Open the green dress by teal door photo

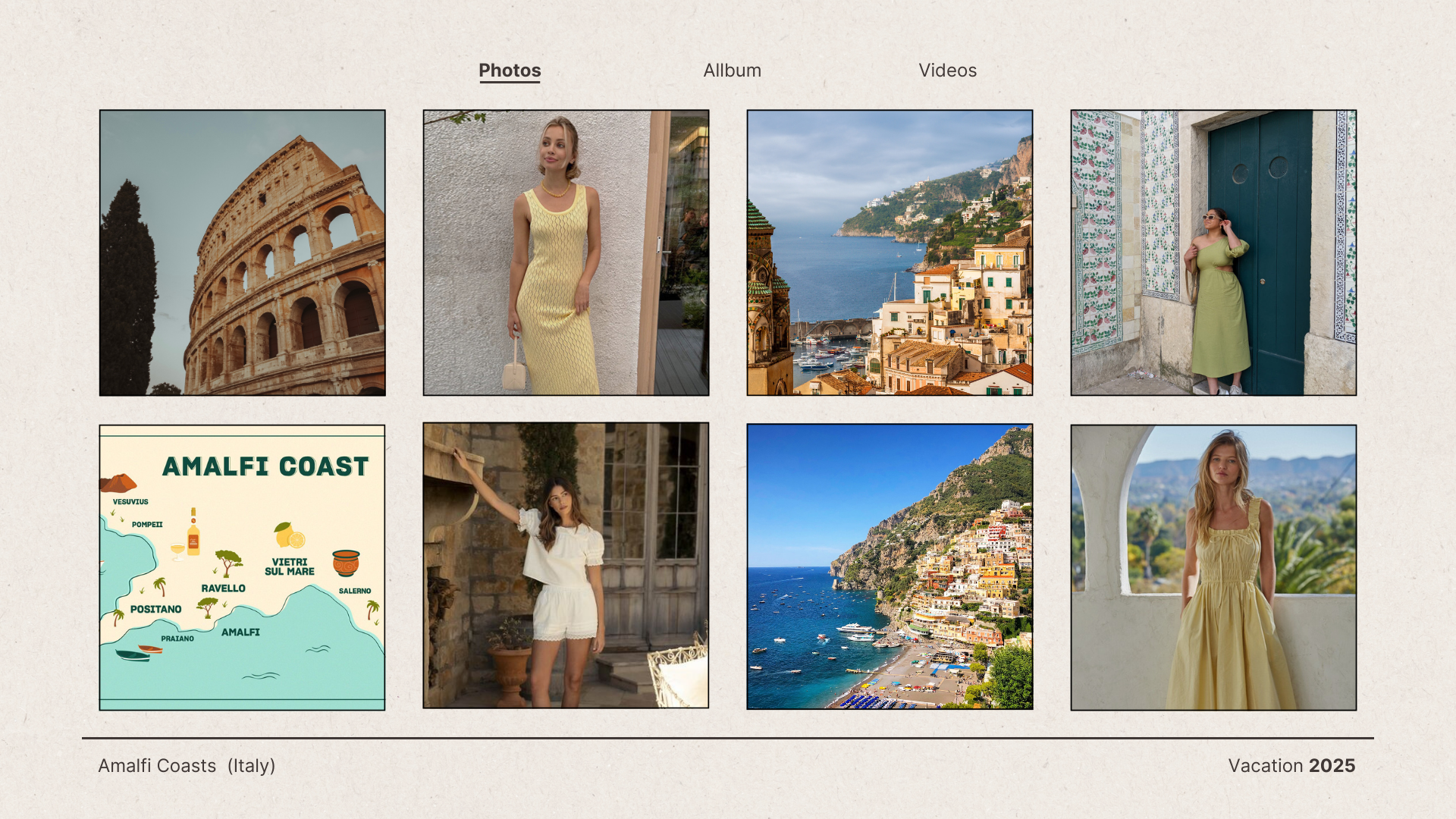pos(1213,253)
